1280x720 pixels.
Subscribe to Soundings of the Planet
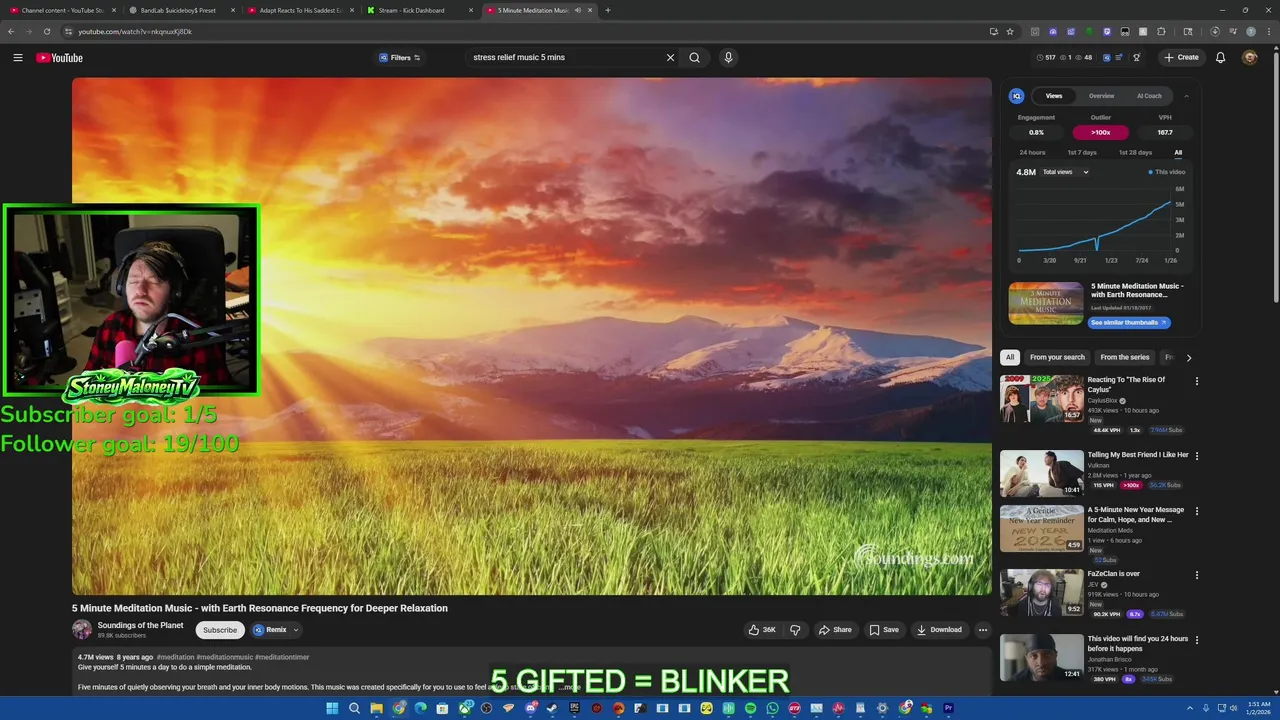(220, 630)
